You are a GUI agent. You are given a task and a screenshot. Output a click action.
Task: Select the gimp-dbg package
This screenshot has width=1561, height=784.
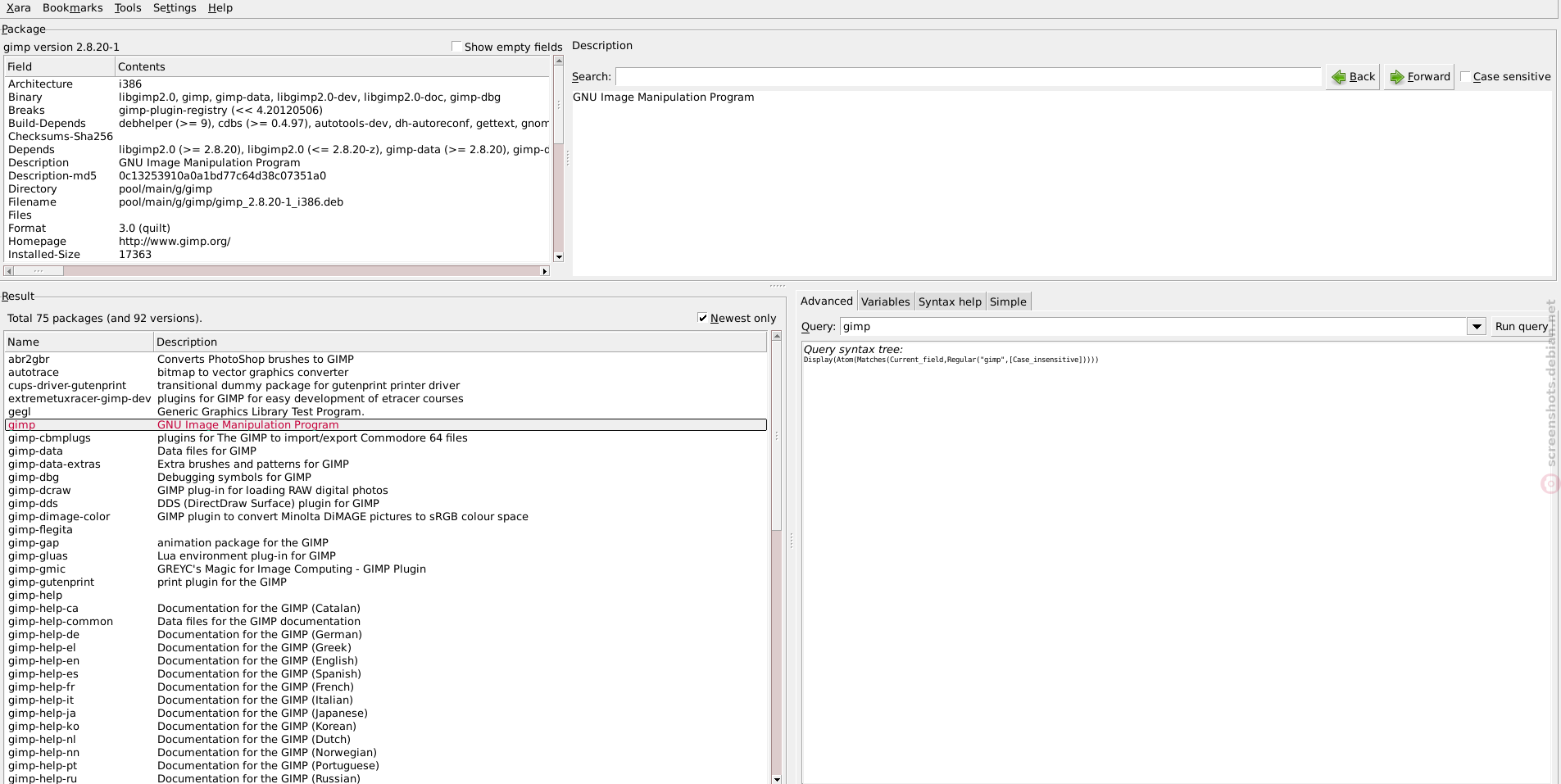386,478
